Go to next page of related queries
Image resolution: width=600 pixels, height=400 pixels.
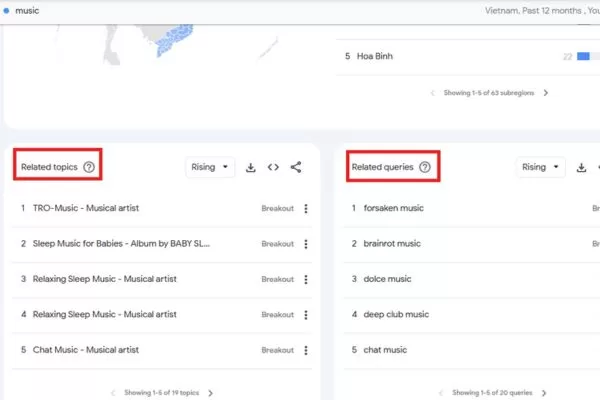click(x=544, y=393)
